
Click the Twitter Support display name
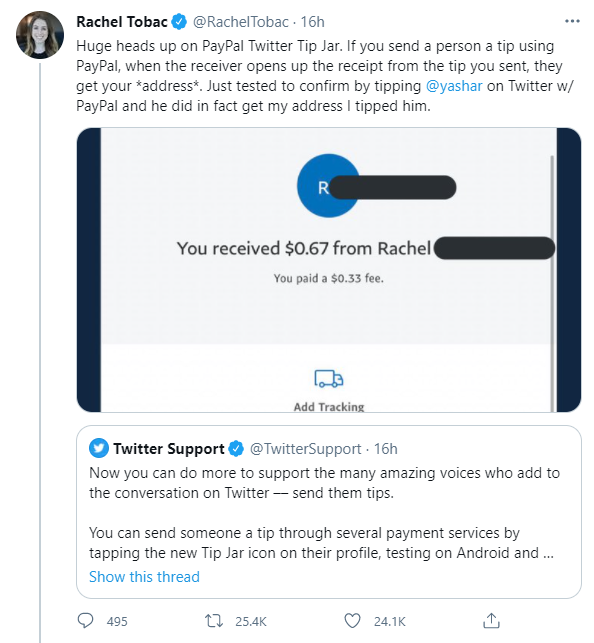tap(169, 449)
